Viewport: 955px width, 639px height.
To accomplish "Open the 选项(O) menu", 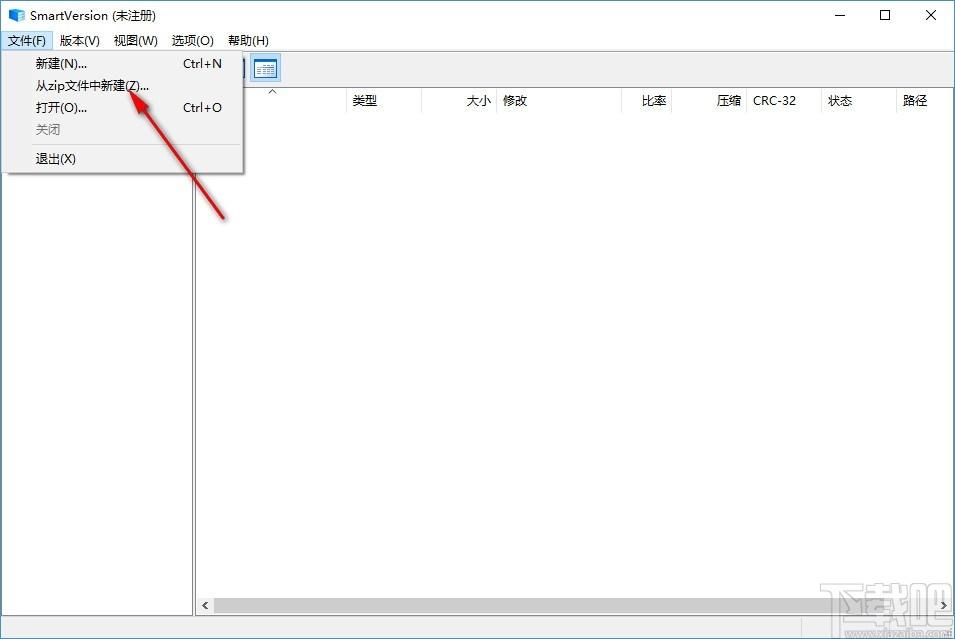I will pyautogui.click(x=192, y=41).
